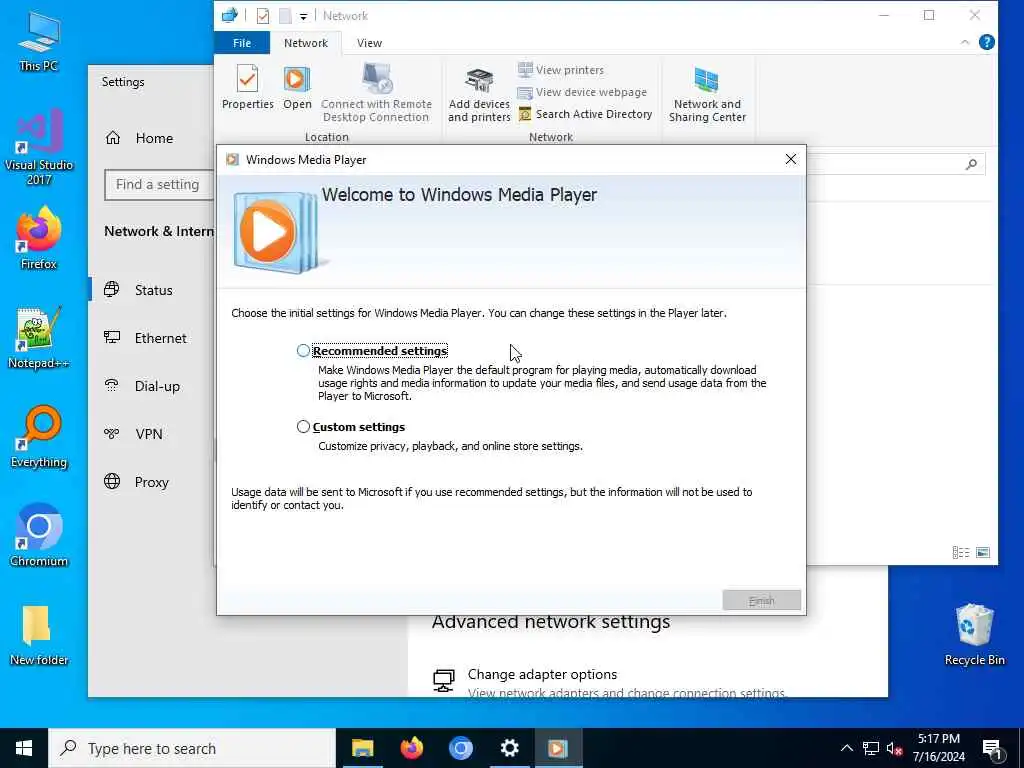The height and width of the screenshot is (768, 1024).
Task: Click Add devices and printers icon
Action: [x=479, y=95]
